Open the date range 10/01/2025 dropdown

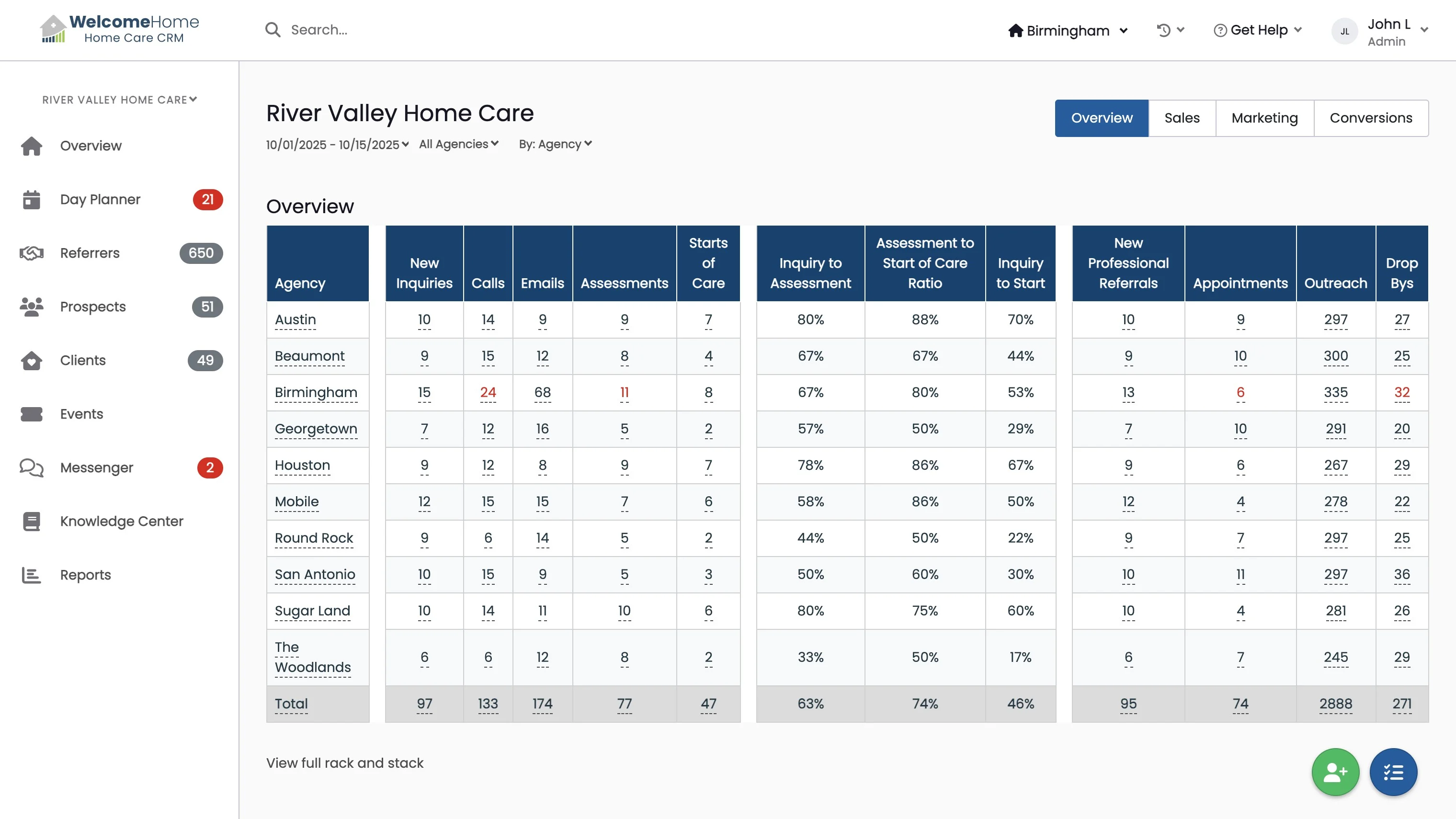point(338,145)
